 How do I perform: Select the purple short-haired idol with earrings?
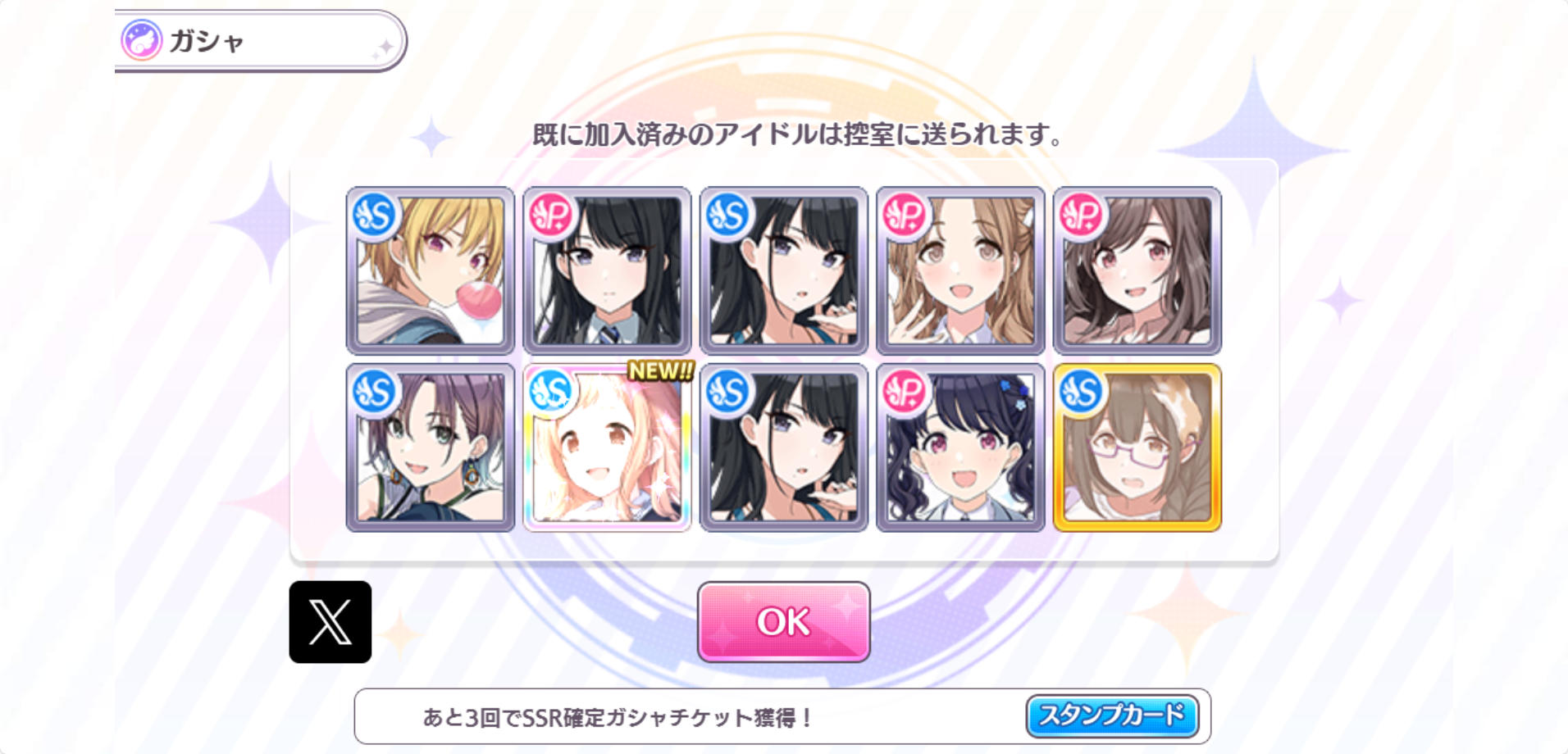[431, 447]
